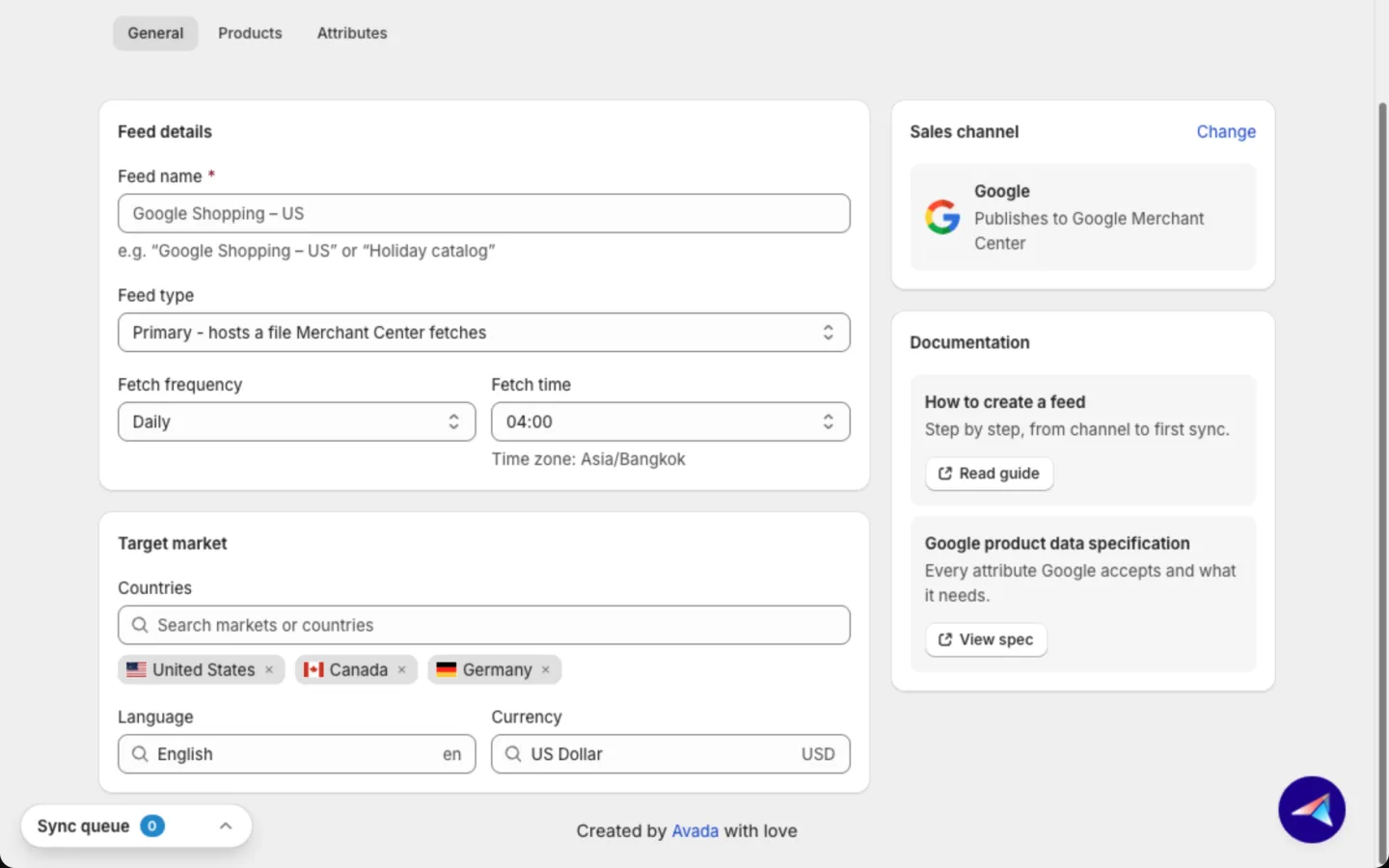This screenshot has width=1389, height=868.
Task: Click the Sync queue count badge
Action: 152,826
